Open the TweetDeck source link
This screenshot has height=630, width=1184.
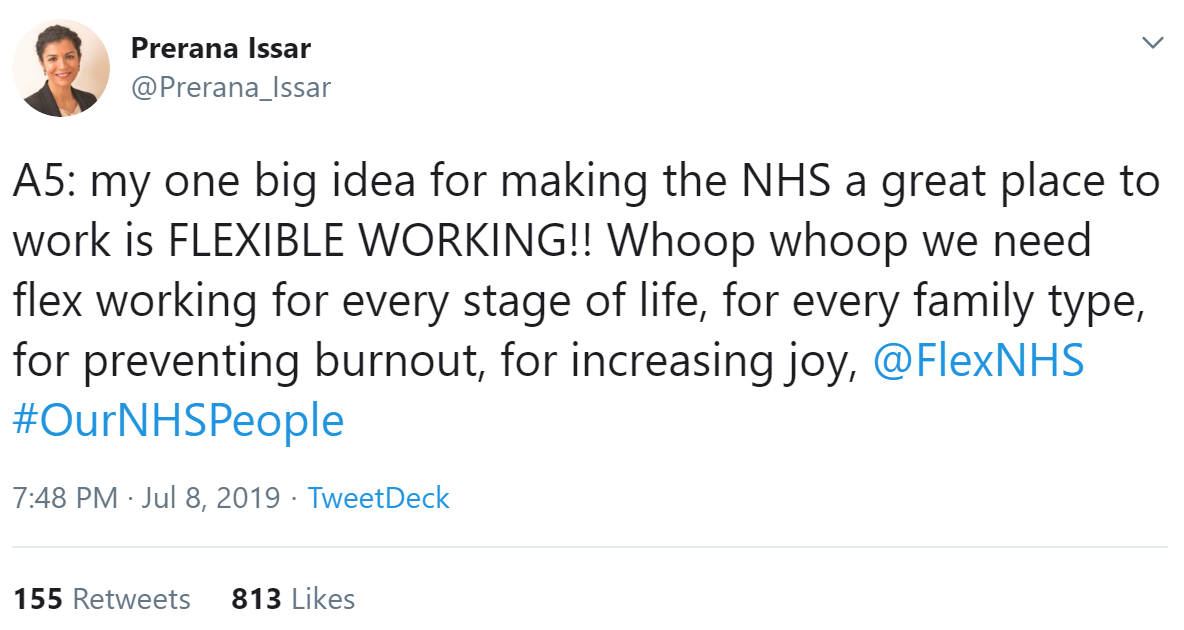(x=378, y=498)
